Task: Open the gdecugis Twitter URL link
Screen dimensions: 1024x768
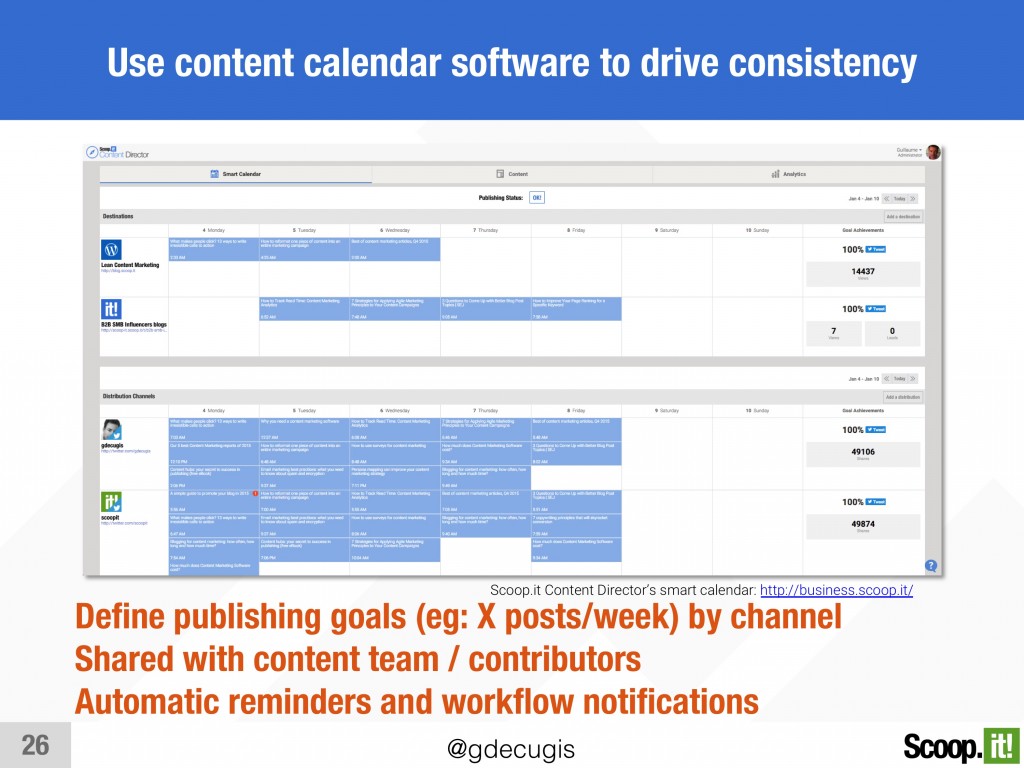Action: click(127, 451)
